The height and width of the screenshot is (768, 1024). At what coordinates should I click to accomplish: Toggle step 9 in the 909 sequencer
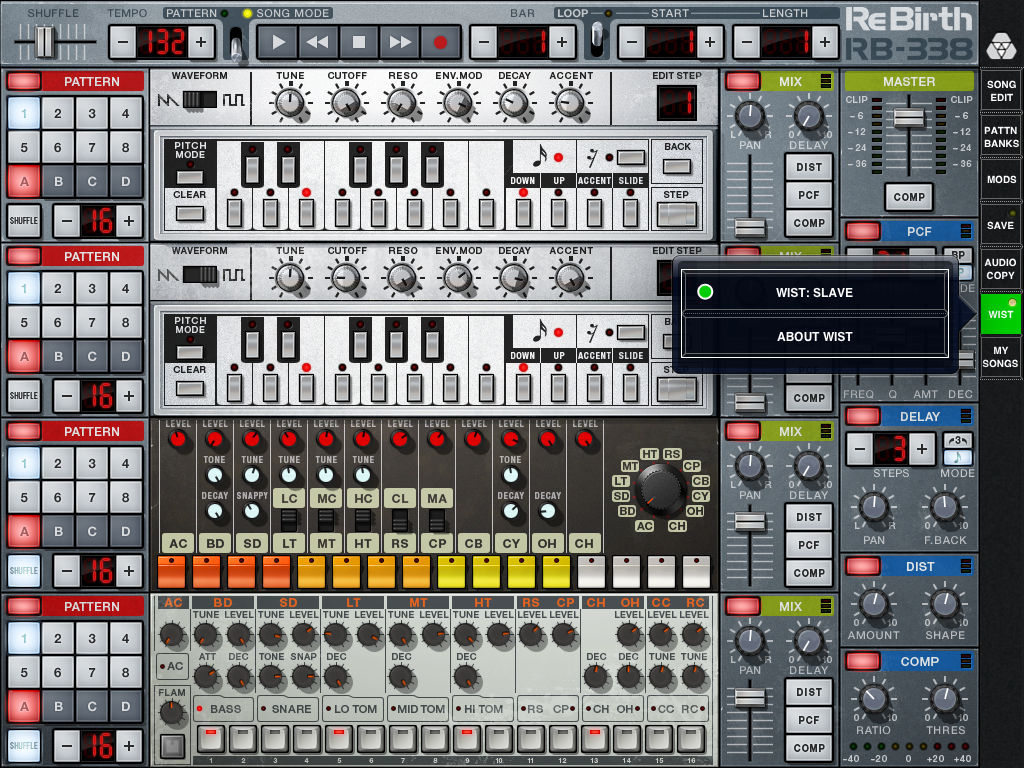point(466,739)
